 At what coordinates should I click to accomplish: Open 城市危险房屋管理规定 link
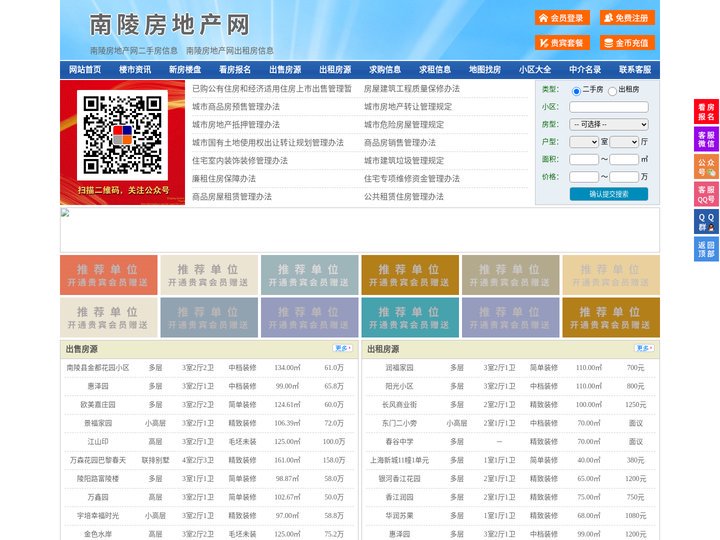[404, 124]
